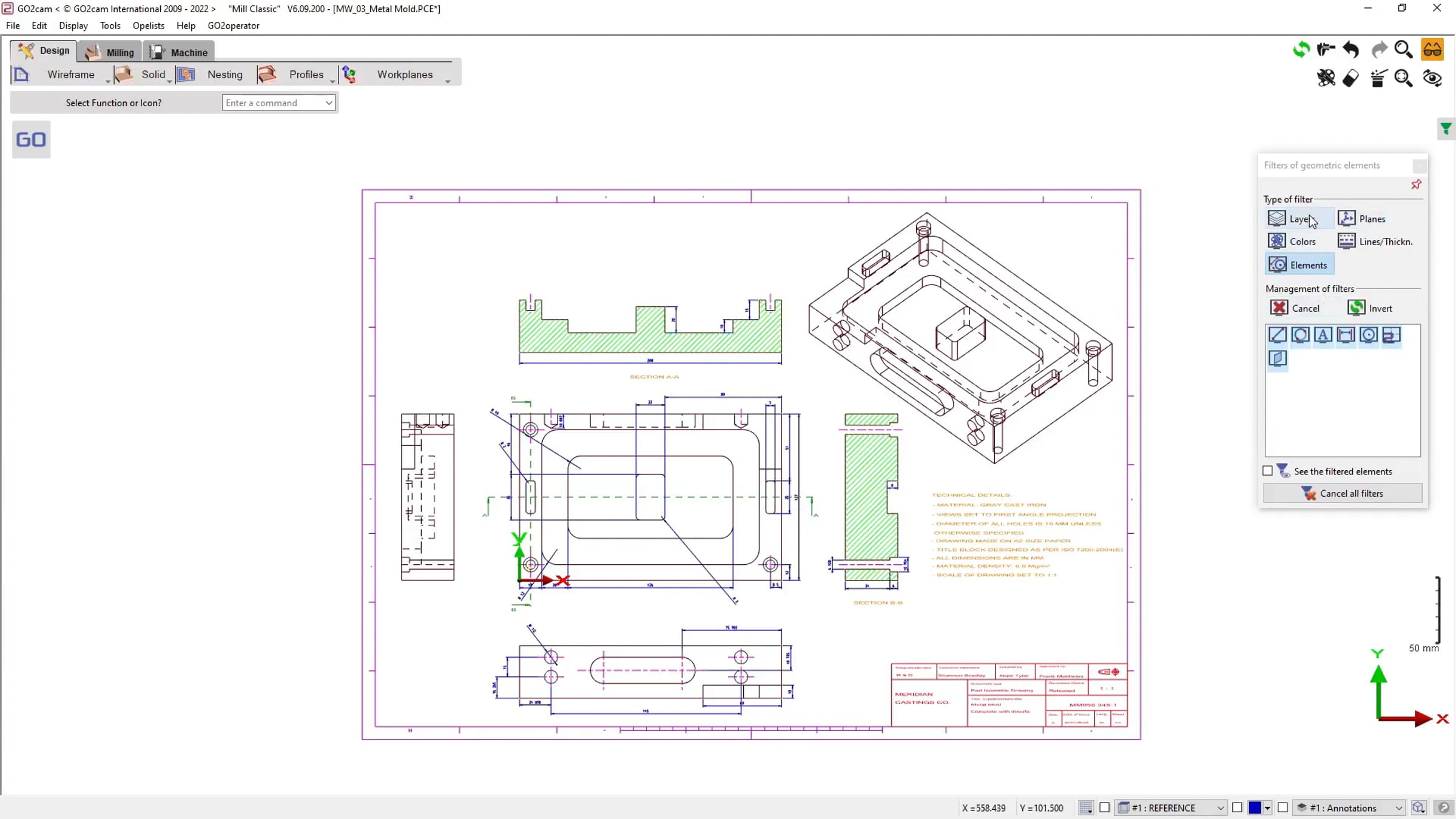Switch to the Design tab
This screenshot has width=1456, height=819.
pos(44,51)
